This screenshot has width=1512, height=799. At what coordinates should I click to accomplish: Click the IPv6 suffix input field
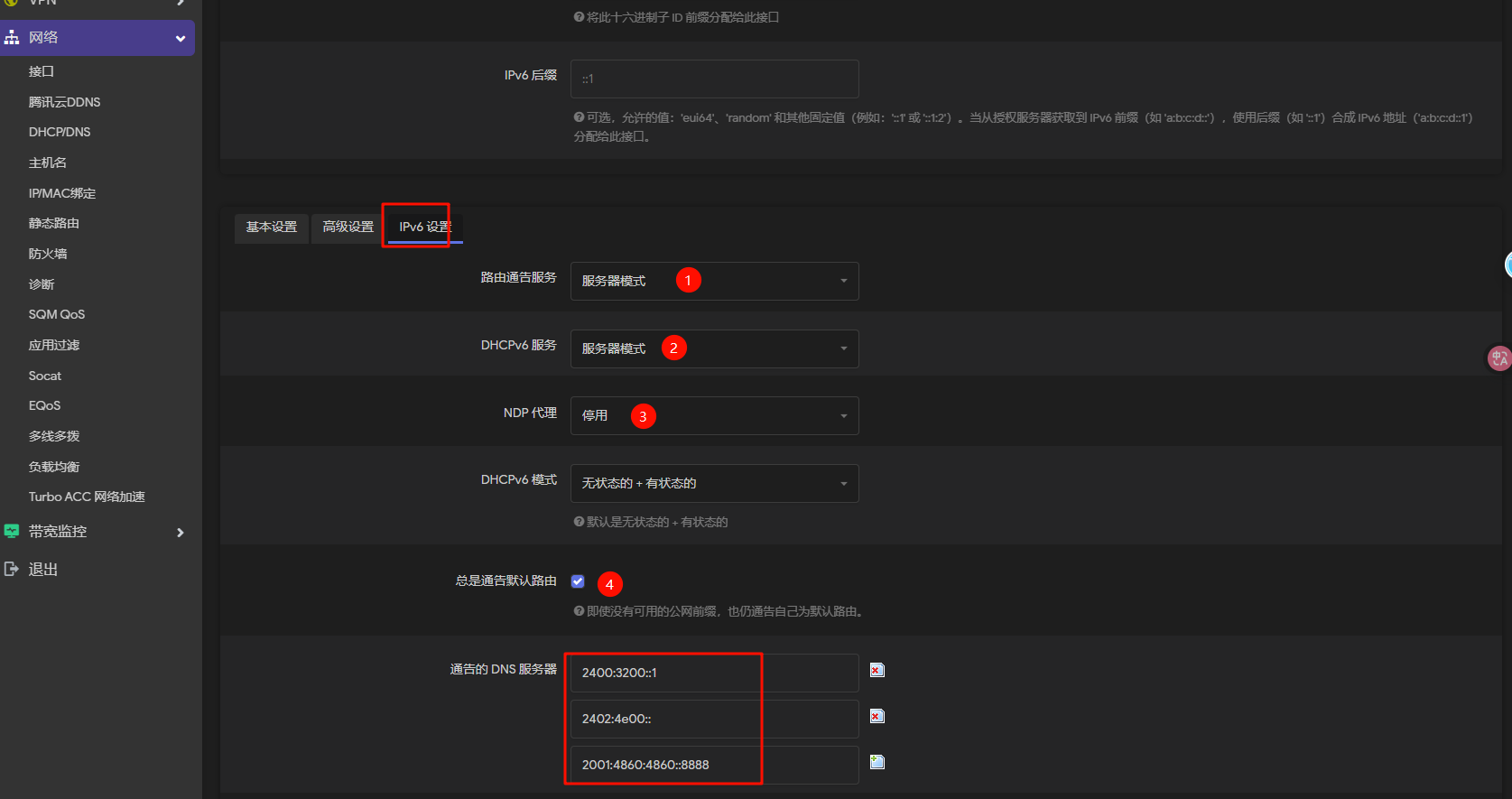(x=714, y=79)
